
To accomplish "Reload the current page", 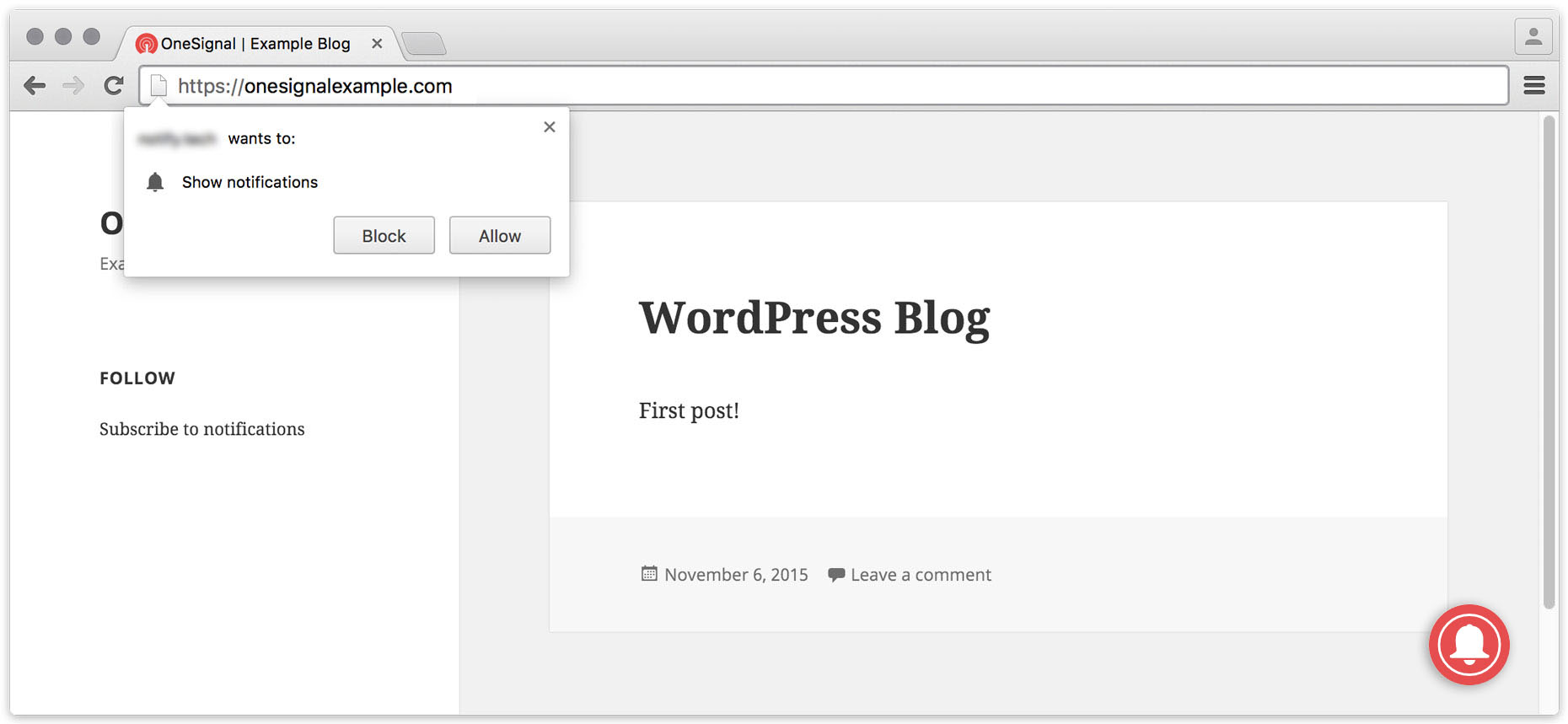I will coord(114,85).
